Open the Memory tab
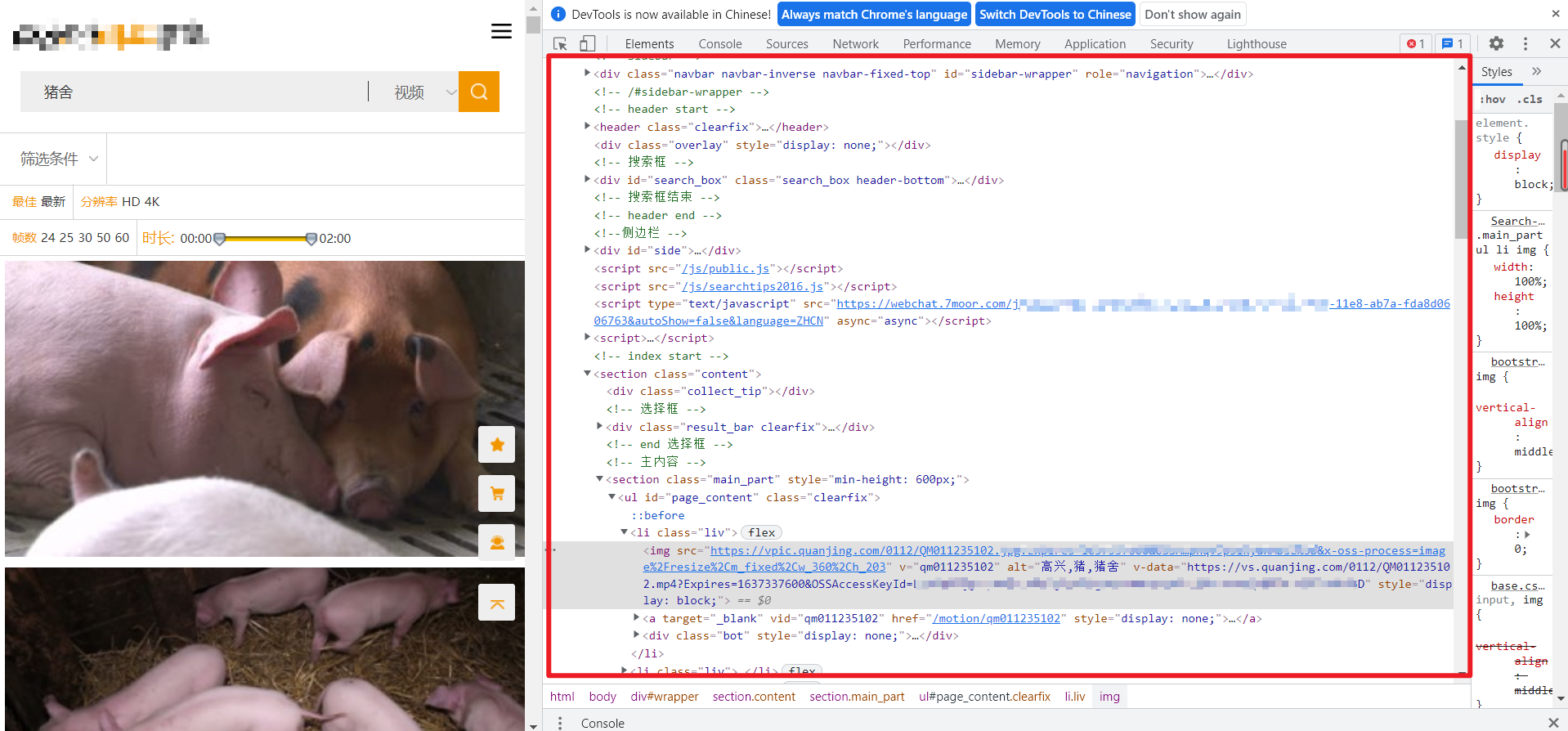The width and height of the screenshot is (1568, 731). (x=1017, y=44)
